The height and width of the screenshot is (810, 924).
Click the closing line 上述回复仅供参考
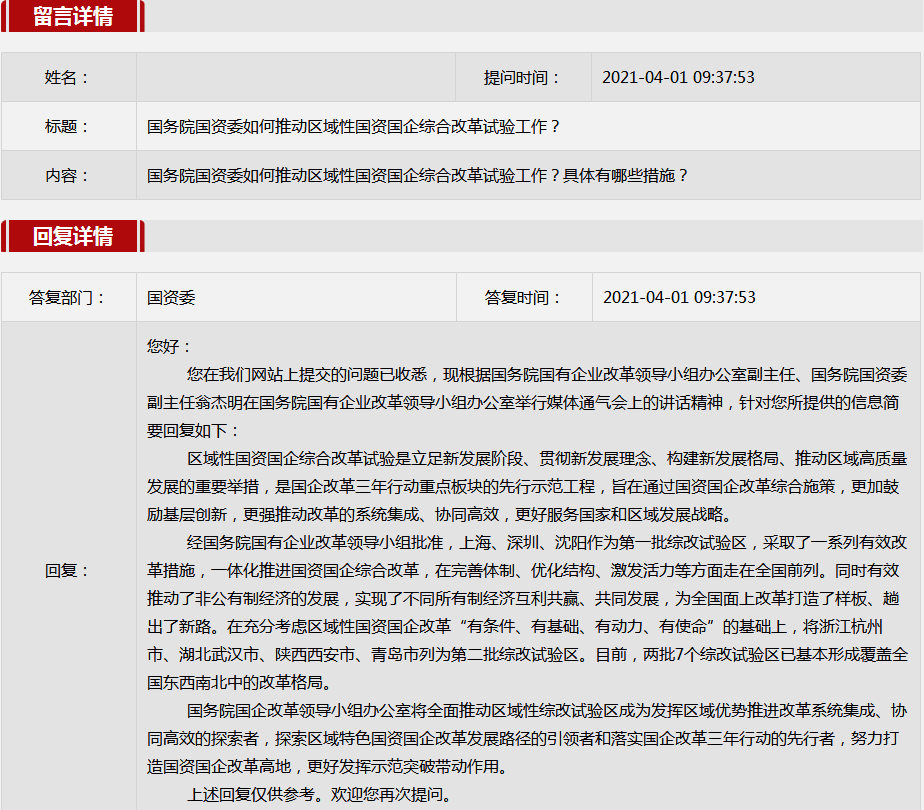click(x=319, y=796)
